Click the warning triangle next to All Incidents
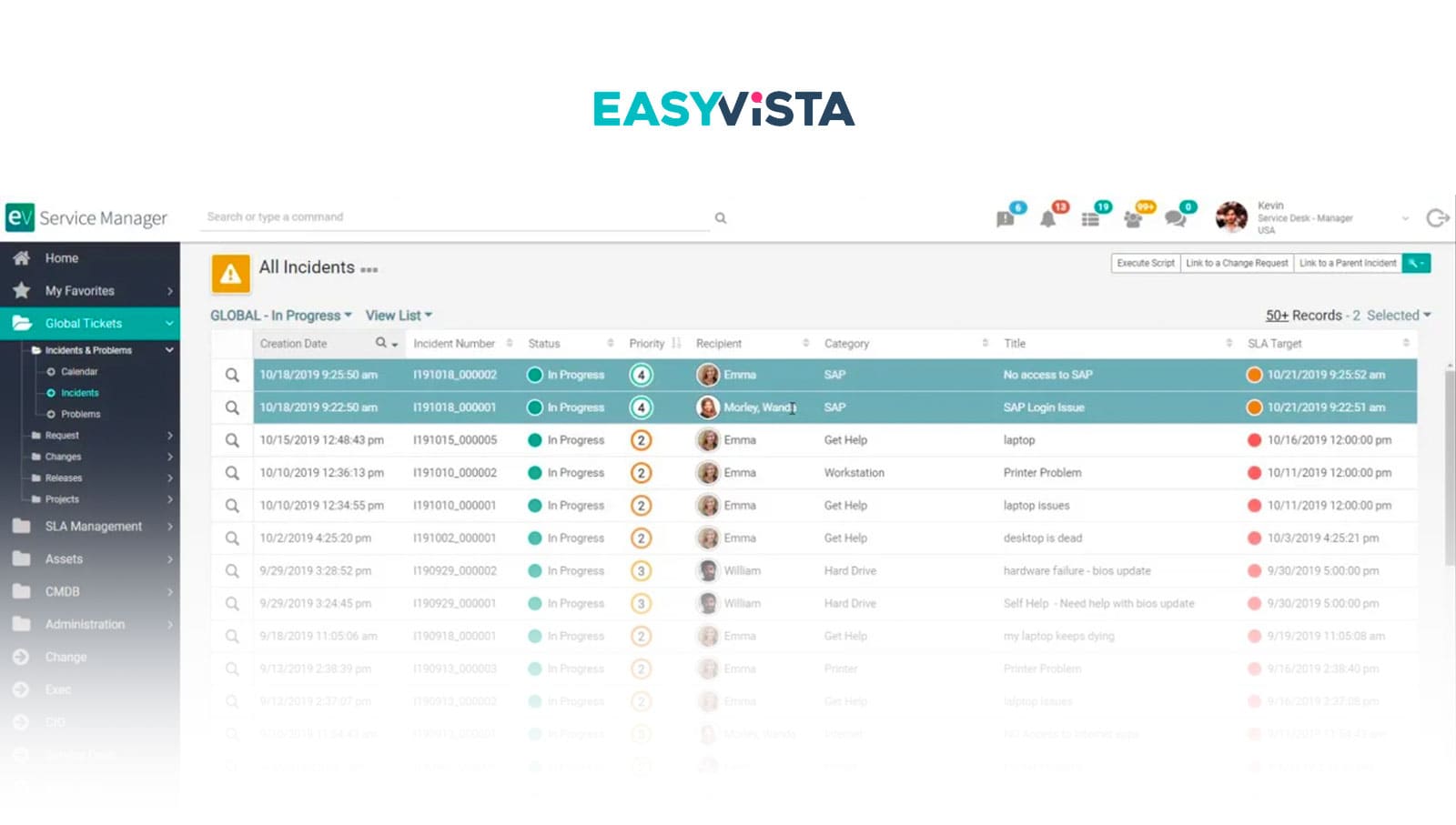 230,273
